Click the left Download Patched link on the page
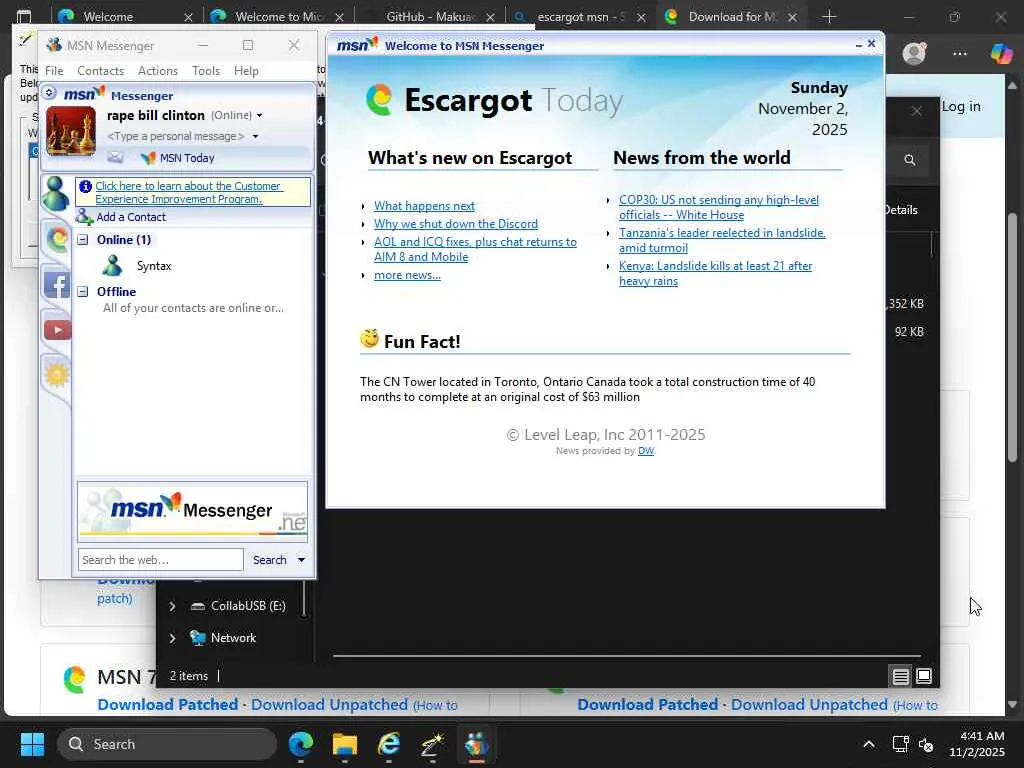Viewport: 1024px width, 768px height. [168, 705]
